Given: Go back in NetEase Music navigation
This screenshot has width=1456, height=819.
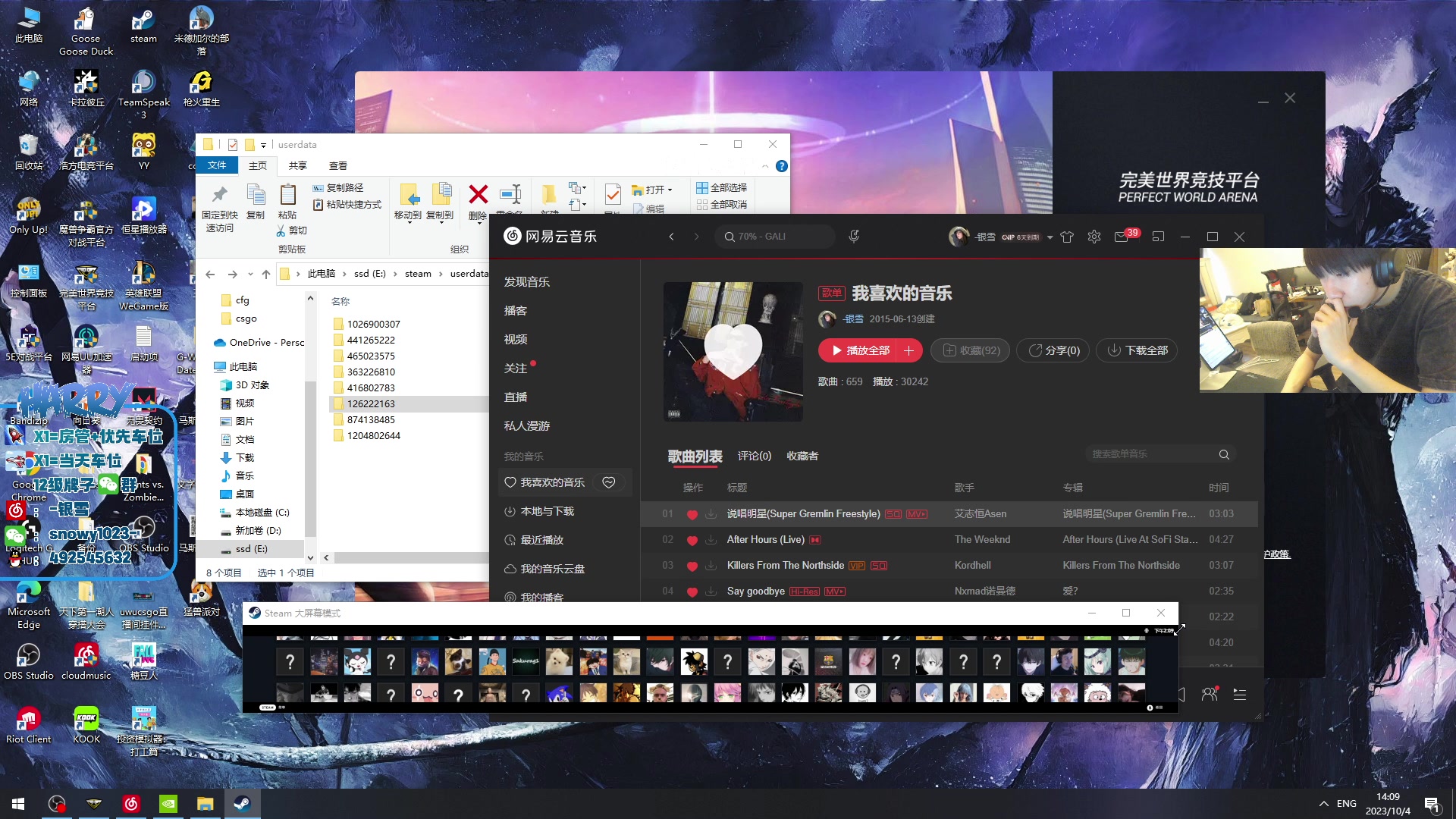Looking at the screenshot, I should (671, 237).
